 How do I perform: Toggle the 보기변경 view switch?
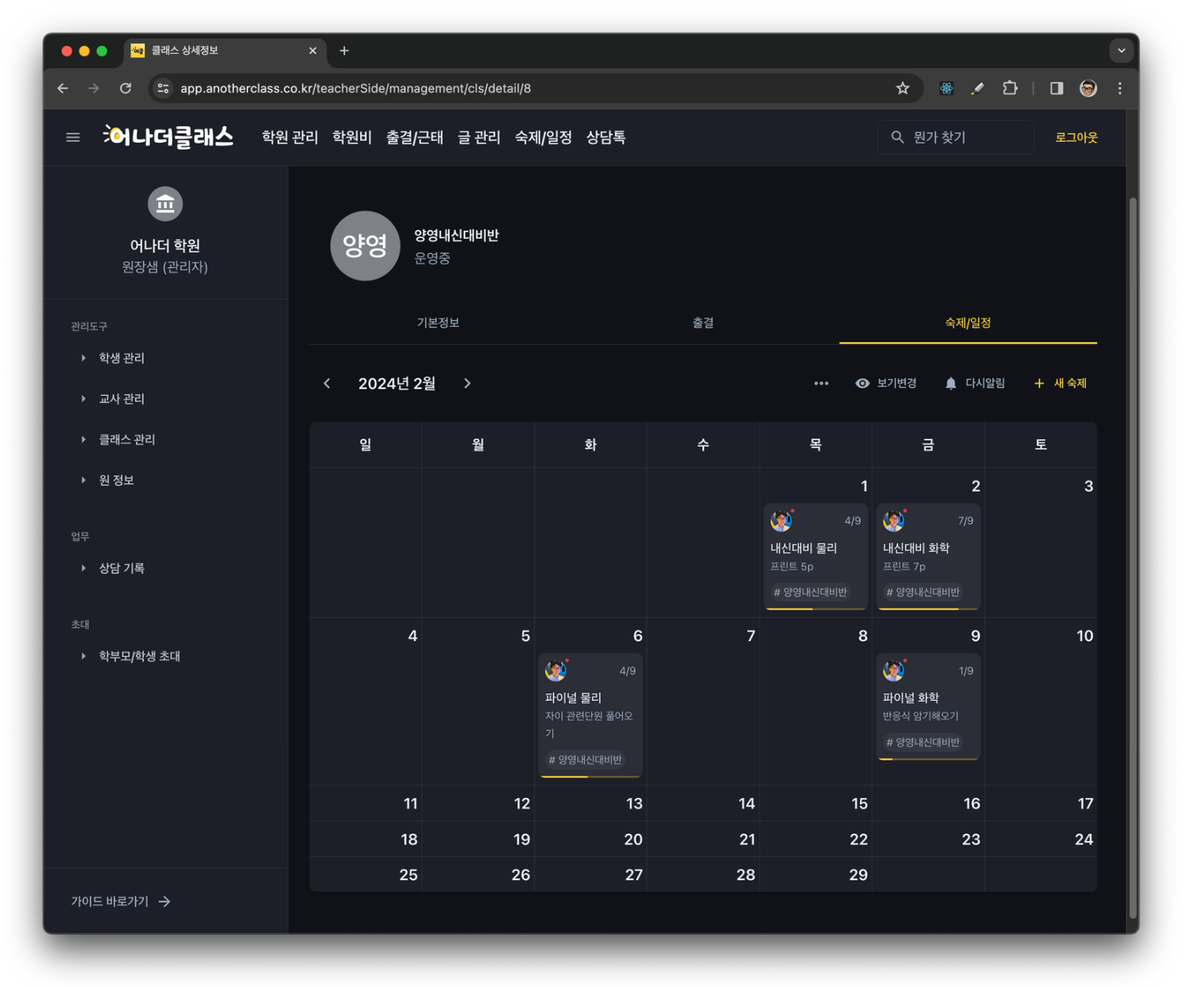coord(886,383)
